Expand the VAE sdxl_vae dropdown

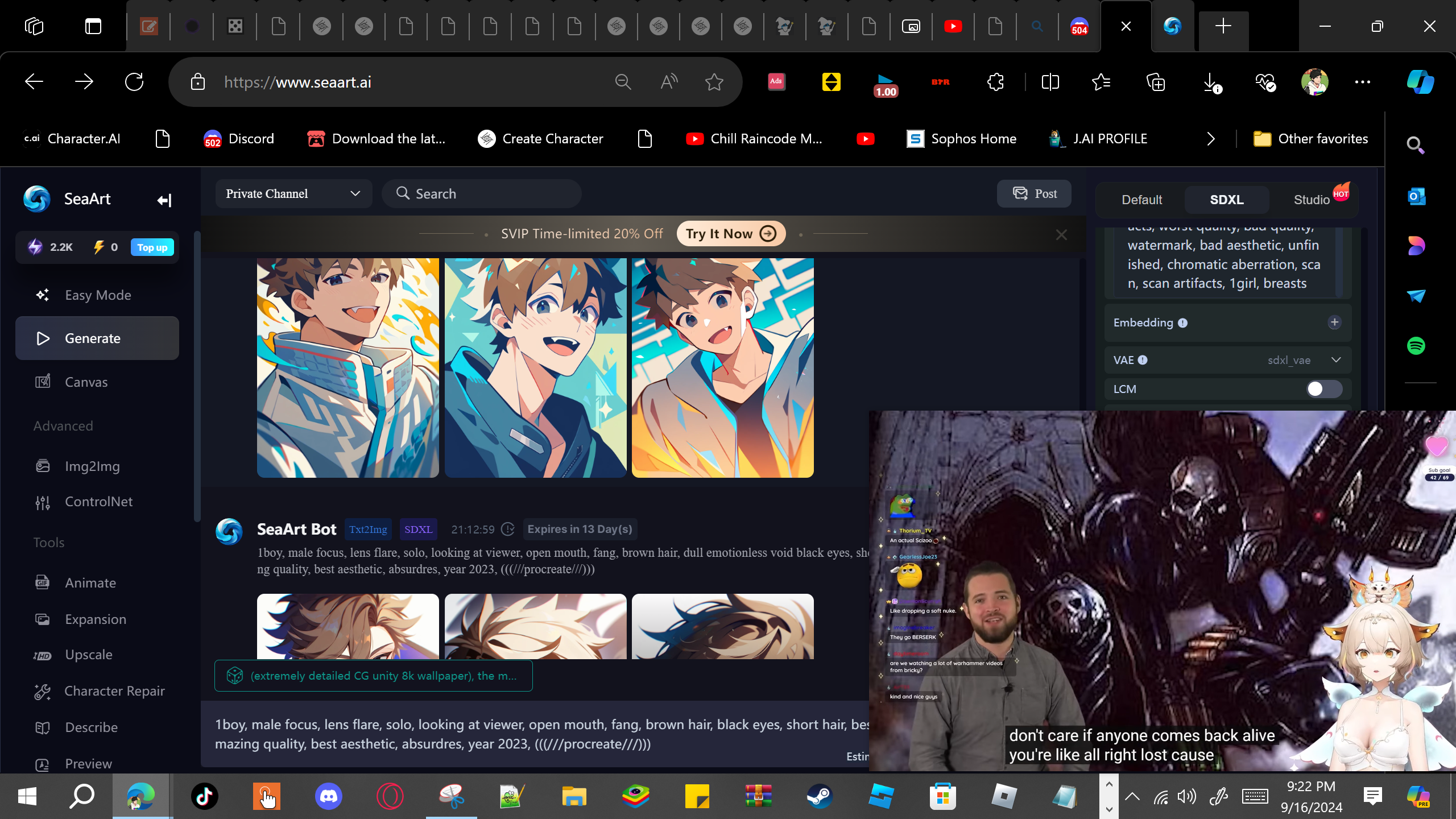(x=1305, y=360)
